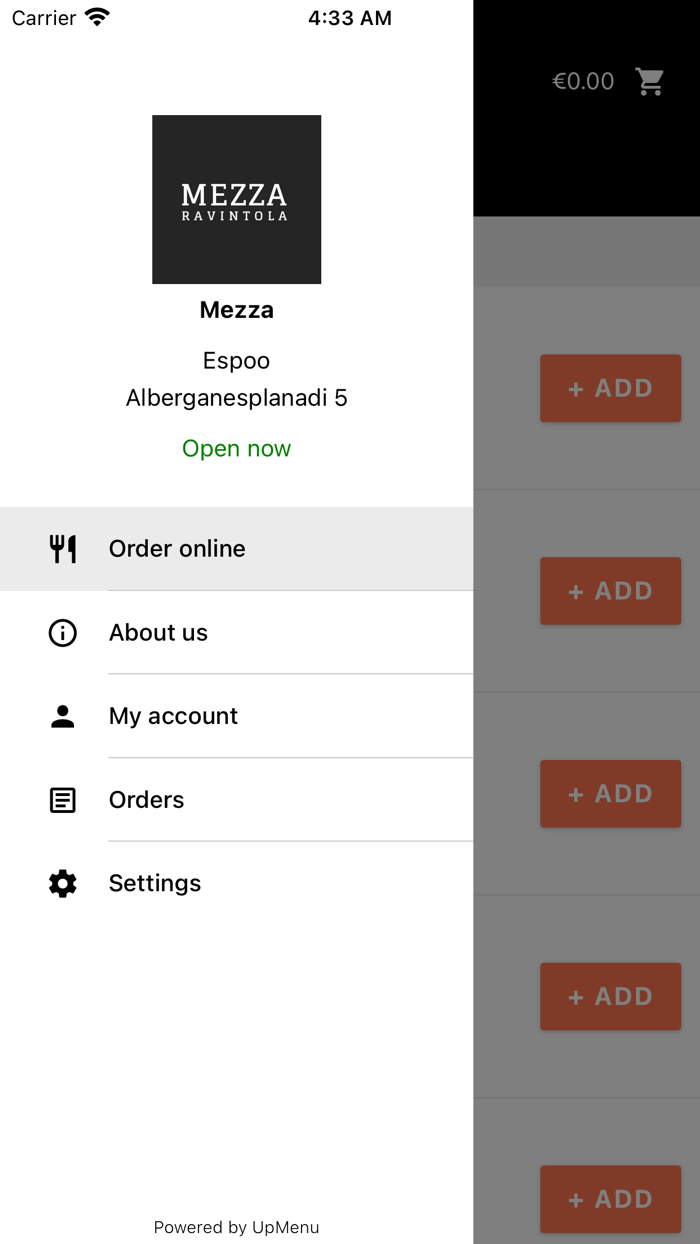Click the €0.00 cart total
Image resolution: width=700 pixels, height=1244 pixels.
coord(583,81)
